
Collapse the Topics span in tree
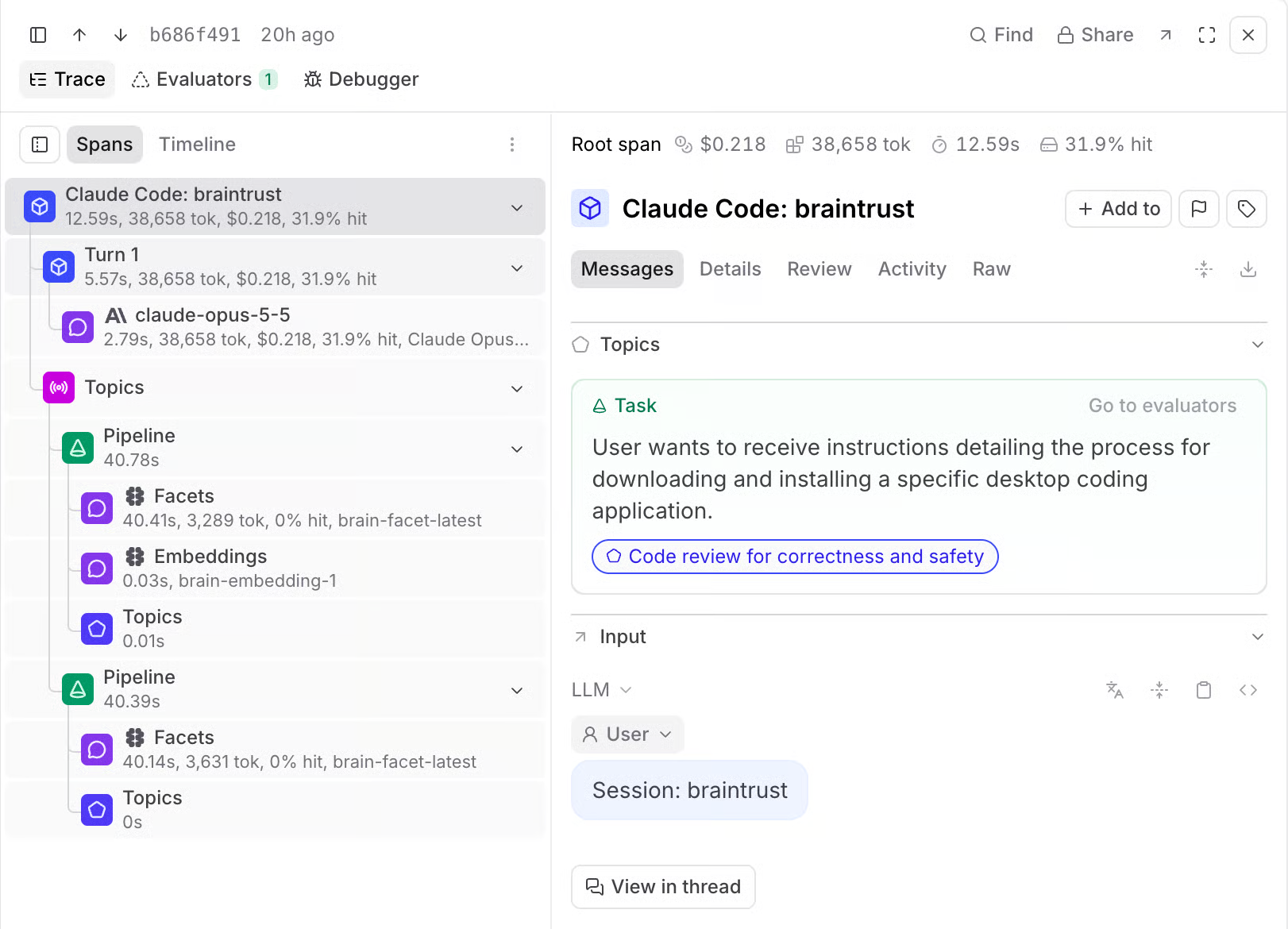[x=517, y=388]
